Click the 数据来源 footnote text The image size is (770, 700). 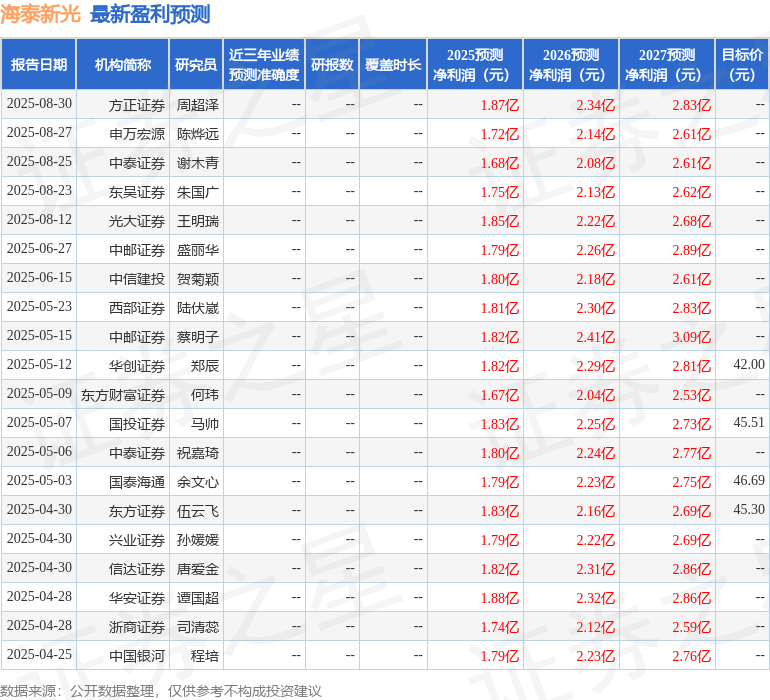(x=161, y=691)
